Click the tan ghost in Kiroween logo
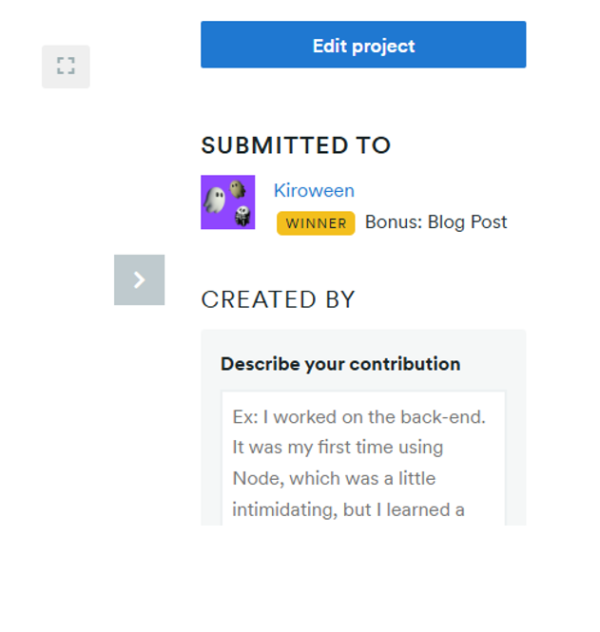Viewport: 600px width, 632px height. tap(237, 188)
